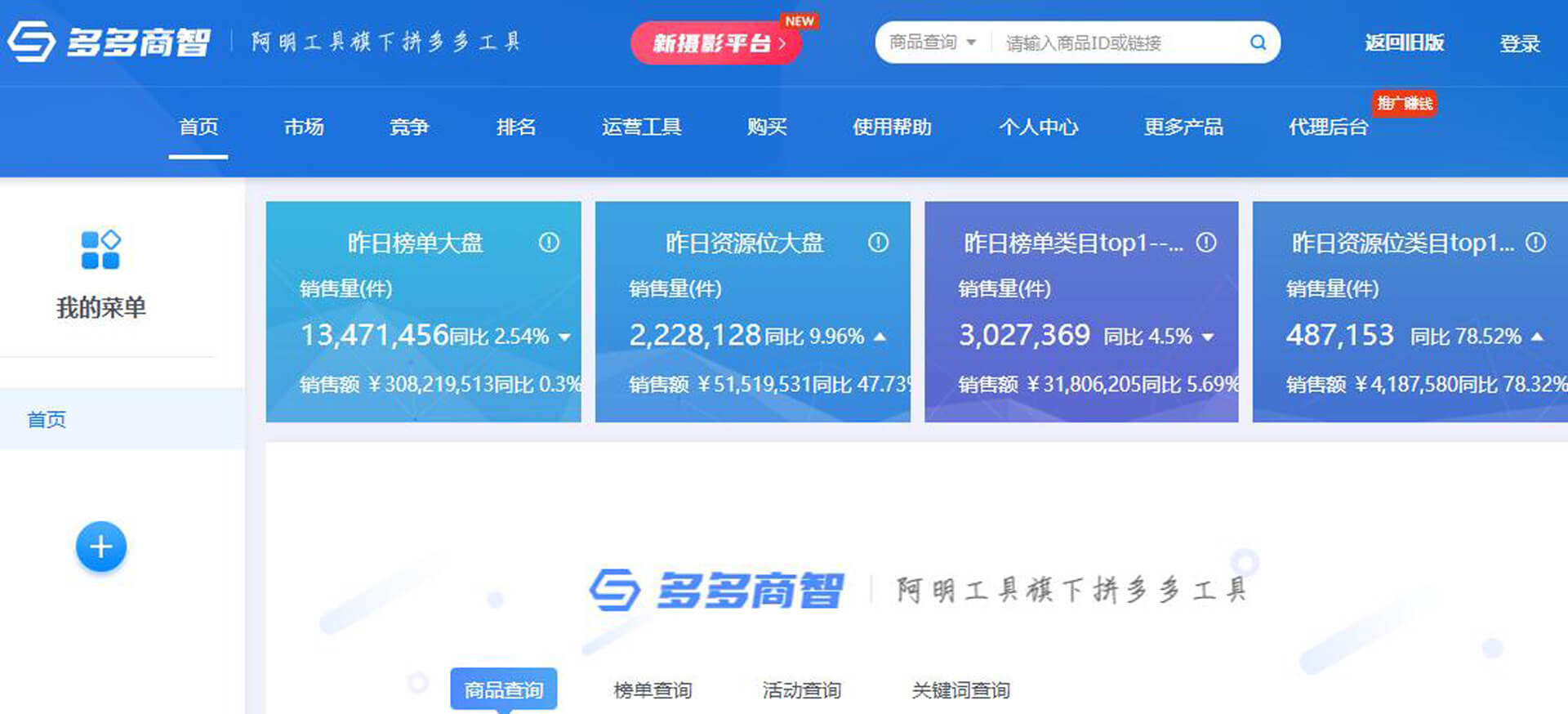Click 销售额 ¥4,187,580 text
The image size is (1568, 714).
pos(1372,384)
